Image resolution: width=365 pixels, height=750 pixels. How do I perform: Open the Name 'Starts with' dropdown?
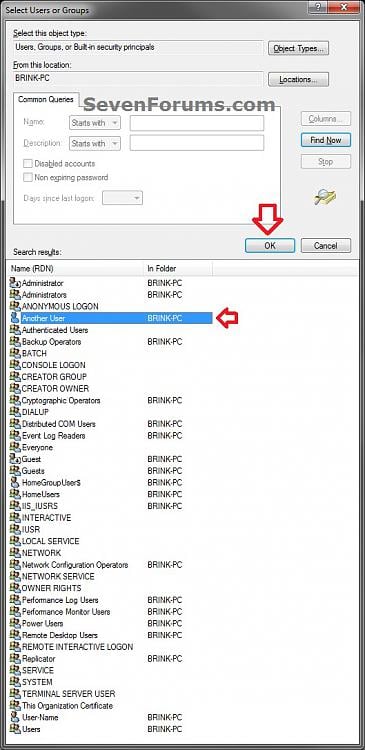click(x=95, y=123)
